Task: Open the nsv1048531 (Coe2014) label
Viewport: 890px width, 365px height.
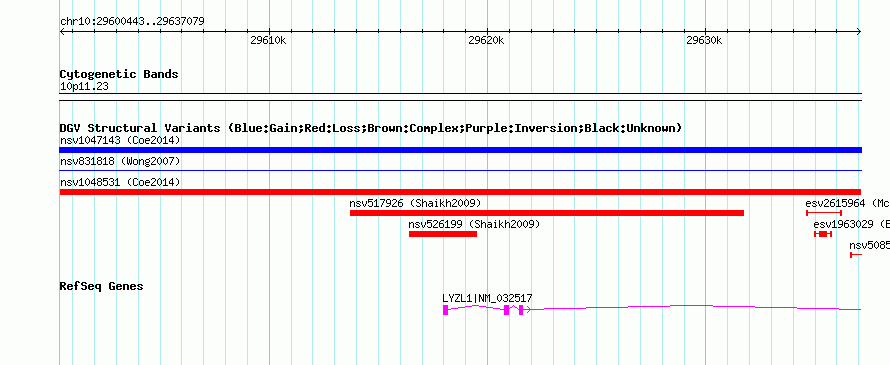Action: (x=120, y=182)
